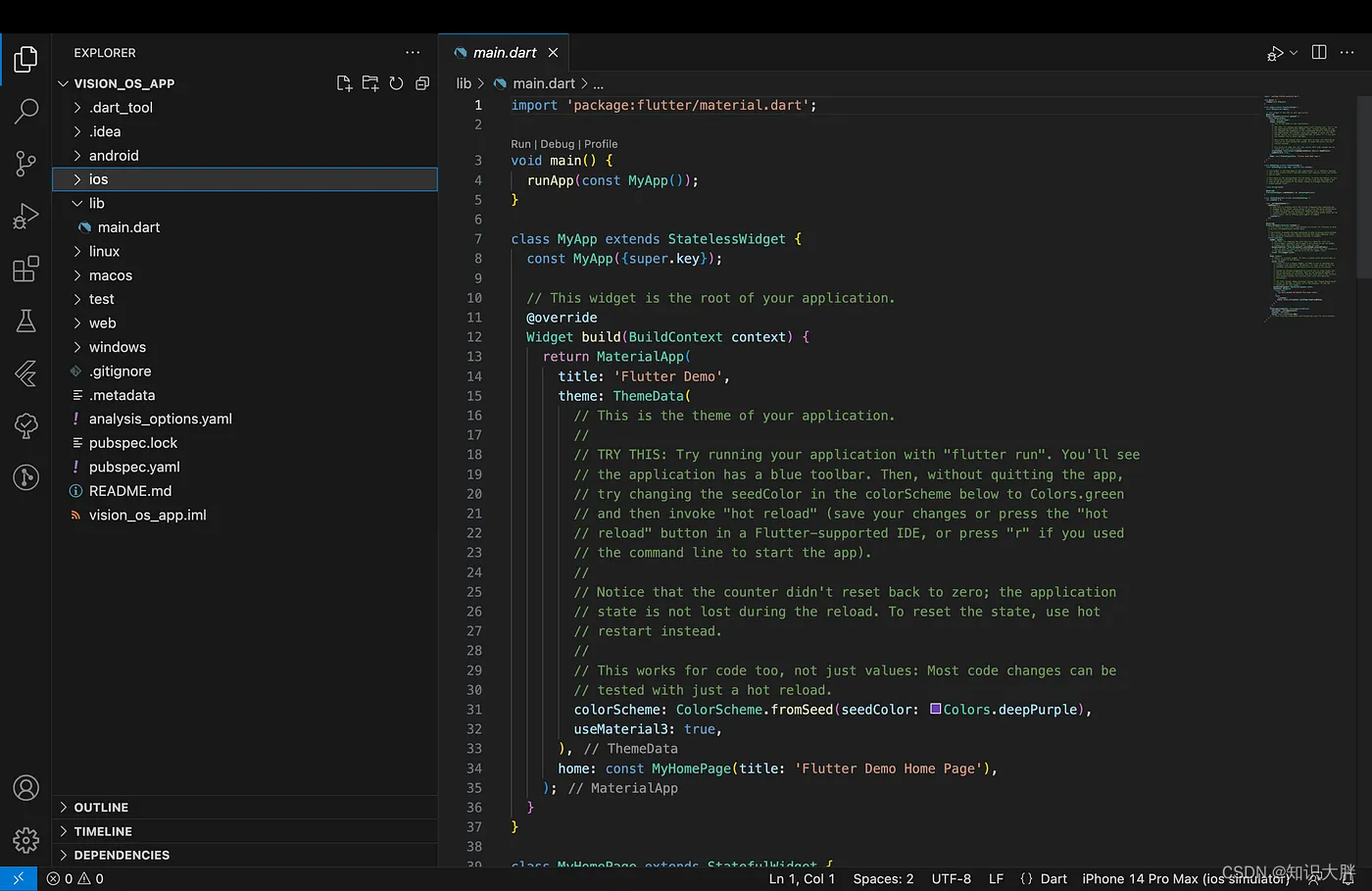This screenshot has width=1372, height=891.
Task: Click Profile code lens above main
Action: (601, 144)
